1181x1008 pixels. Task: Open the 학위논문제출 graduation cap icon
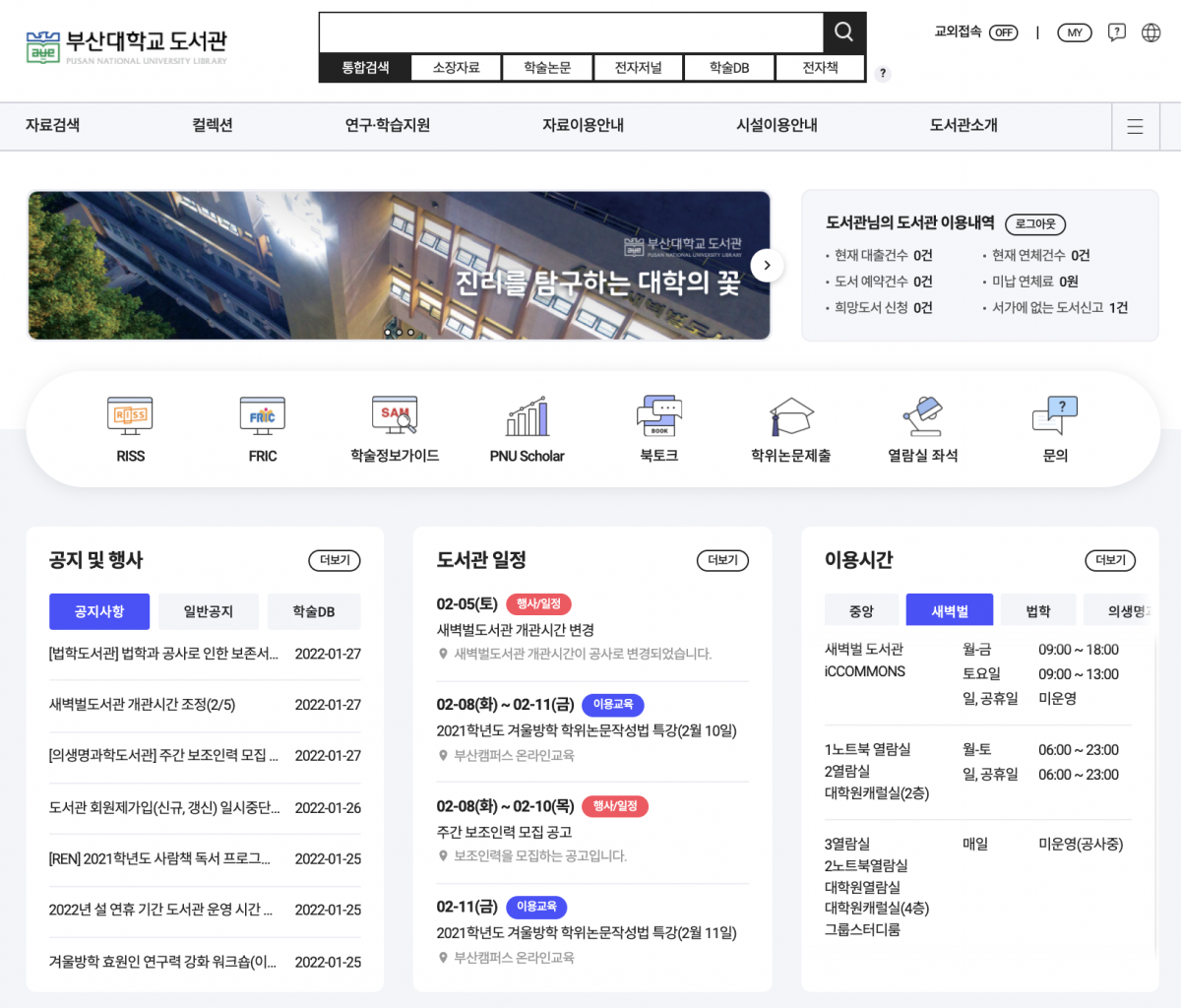coord(790,416)
